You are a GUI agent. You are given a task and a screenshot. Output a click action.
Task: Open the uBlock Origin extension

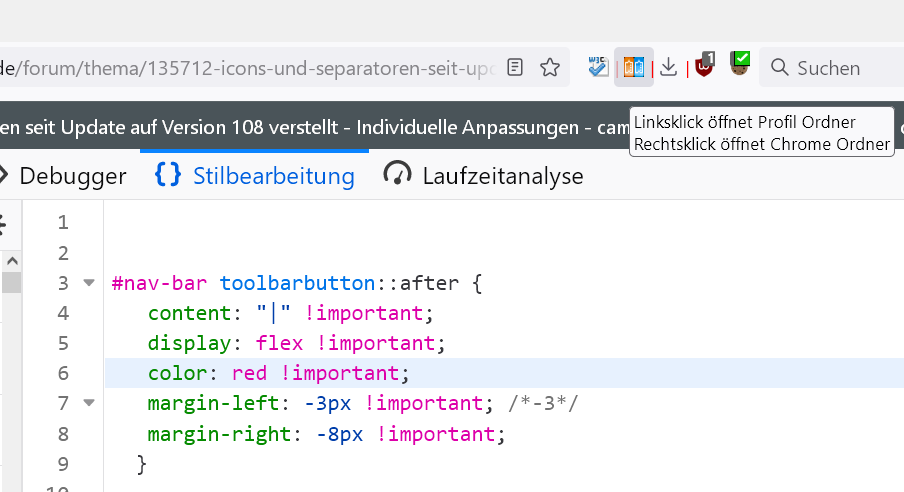pyautogui.click(x=706, y=66)
